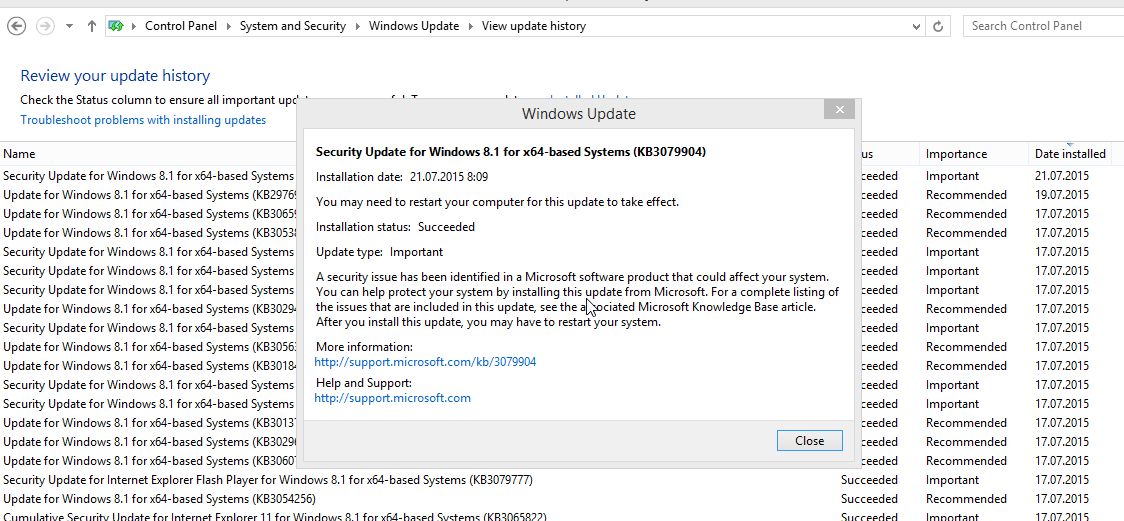Focus the Search Control Panel field
The height and width of the screenshot is (521, 1124).
point(1042,27)
